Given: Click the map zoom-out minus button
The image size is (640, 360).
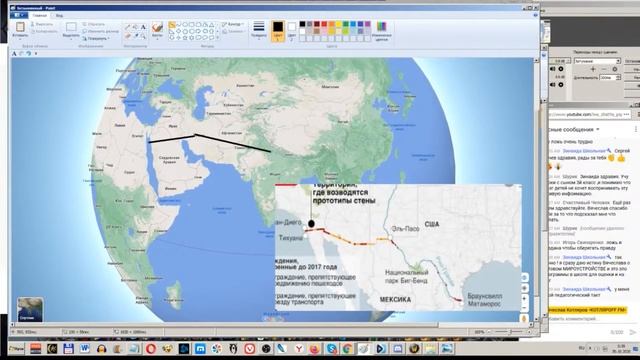Looking at the screenshot, I should [524, 308].
